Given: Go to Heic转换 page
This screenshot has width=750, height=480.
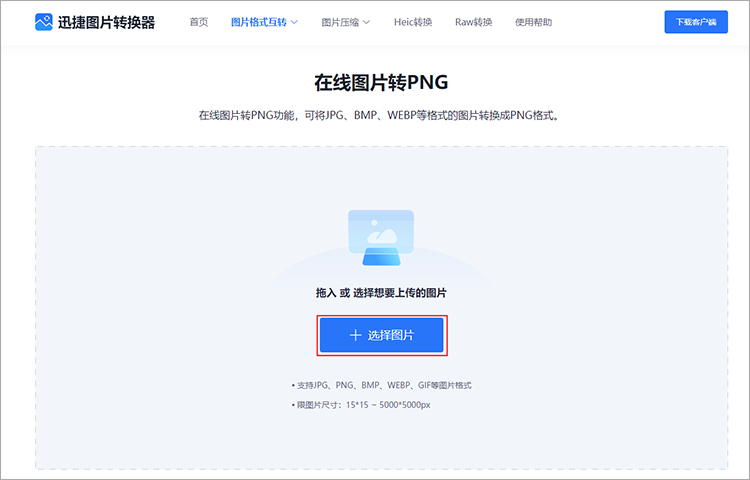Looking at the screenshot, I should (413, 22).
